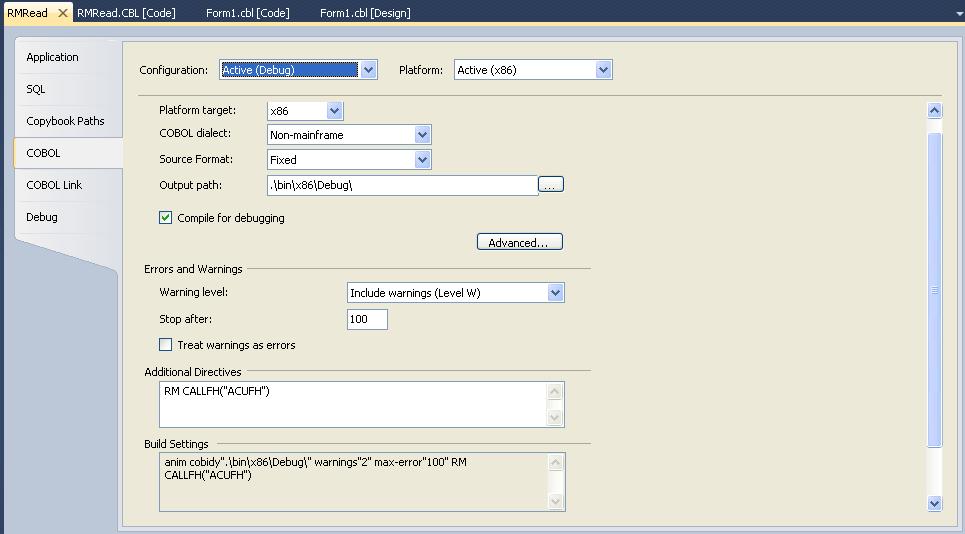Click the 'COBOL dialect:' label
965x534 pixels.
coord(195,133)
